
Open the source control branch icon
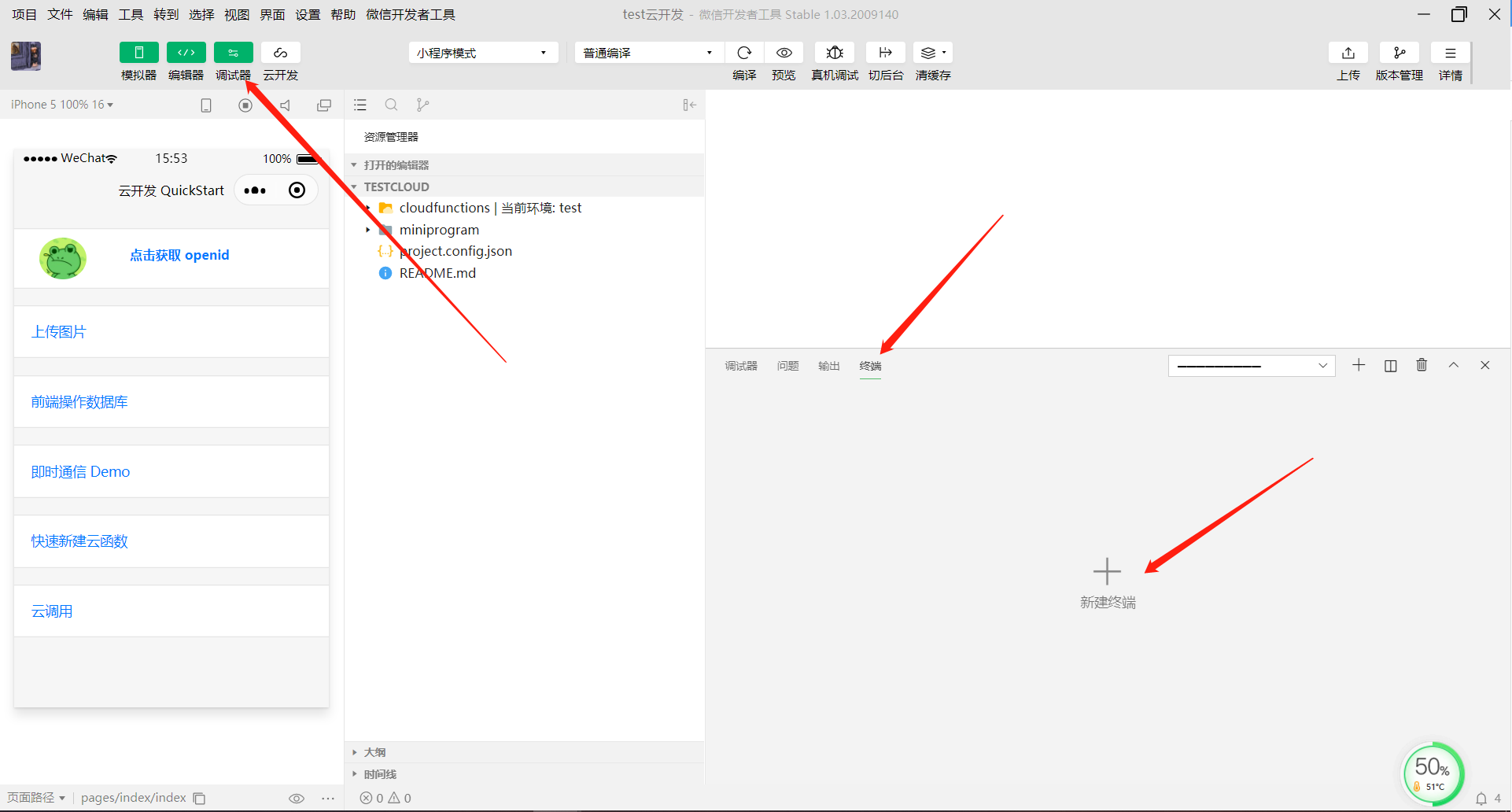(422, 105)
